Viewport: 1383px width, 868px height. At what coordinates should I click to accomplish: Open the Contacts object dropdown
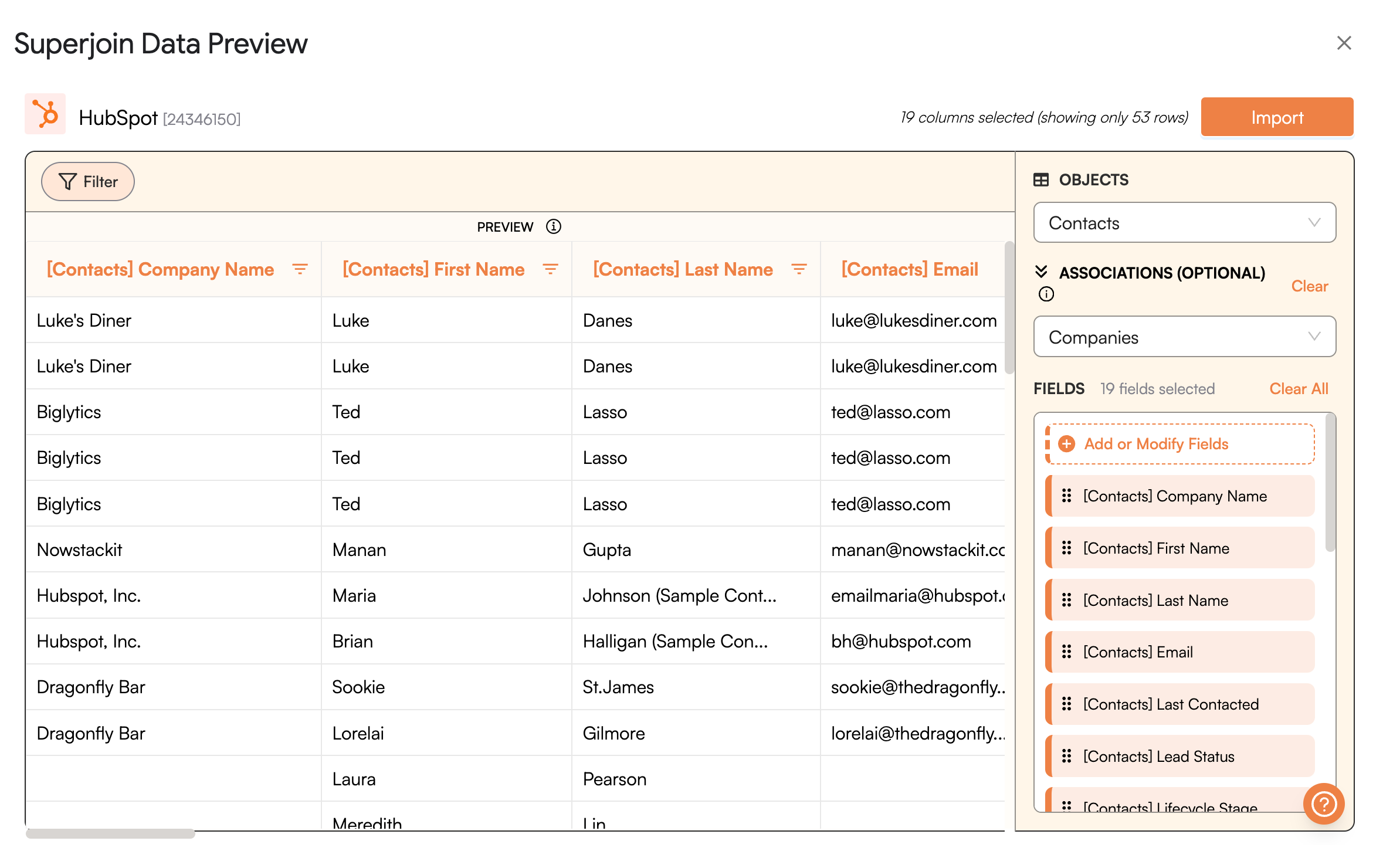[1184, 223]
